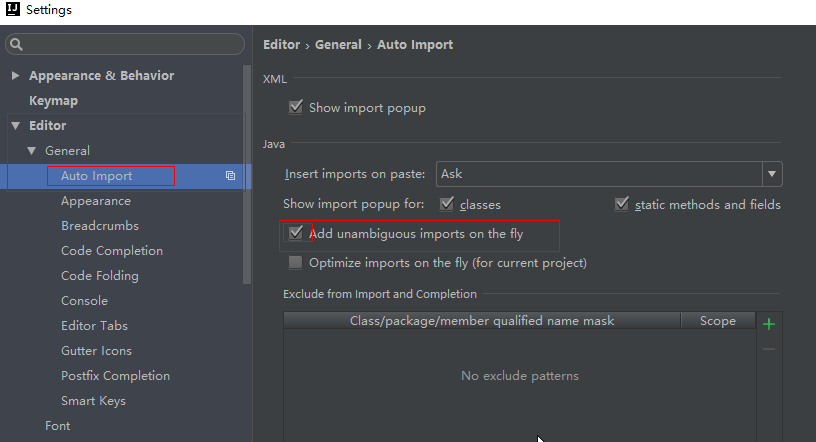Click the minus remove-pattern icon
The width and height of the screenshot is (816, 442).
769,349
